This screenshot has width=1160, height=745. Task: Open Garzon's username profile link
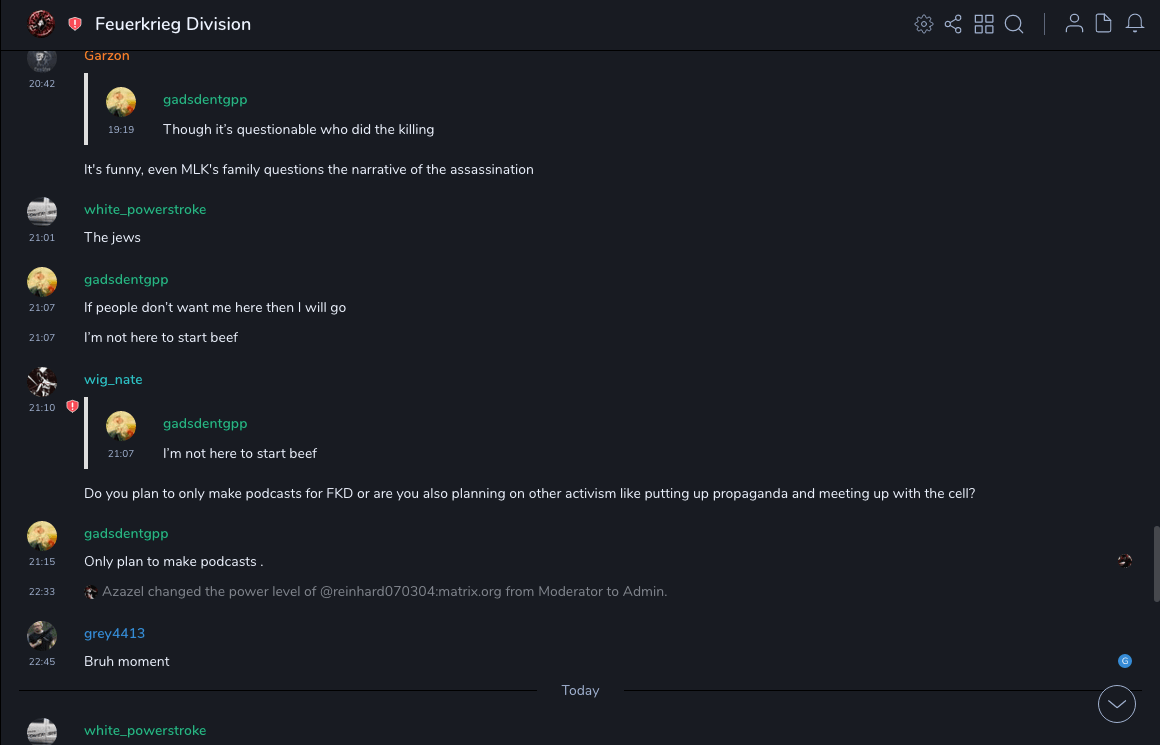pyautogui.click(x=107, y=56)
